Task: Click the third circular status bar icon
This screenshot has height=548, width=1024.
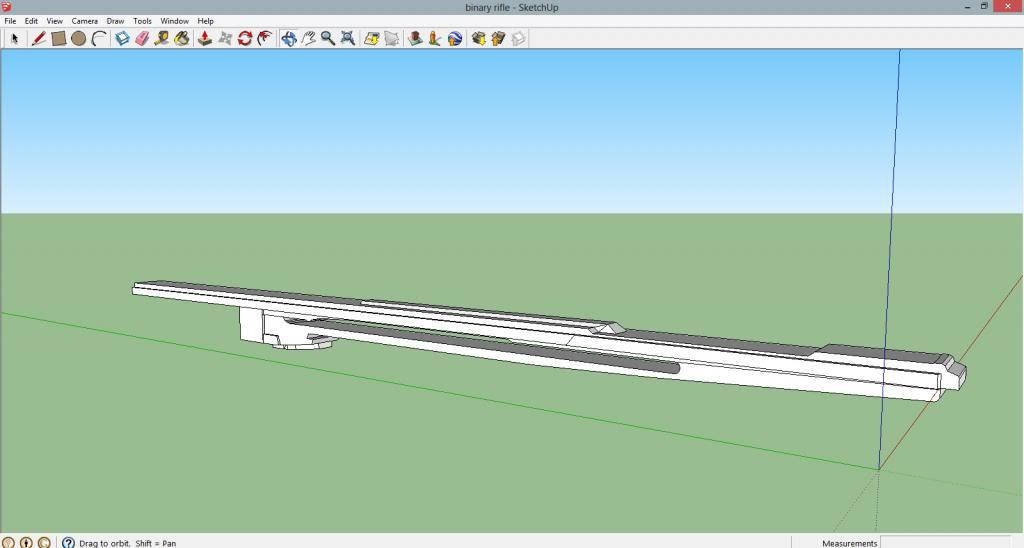Action: [44, 543]
